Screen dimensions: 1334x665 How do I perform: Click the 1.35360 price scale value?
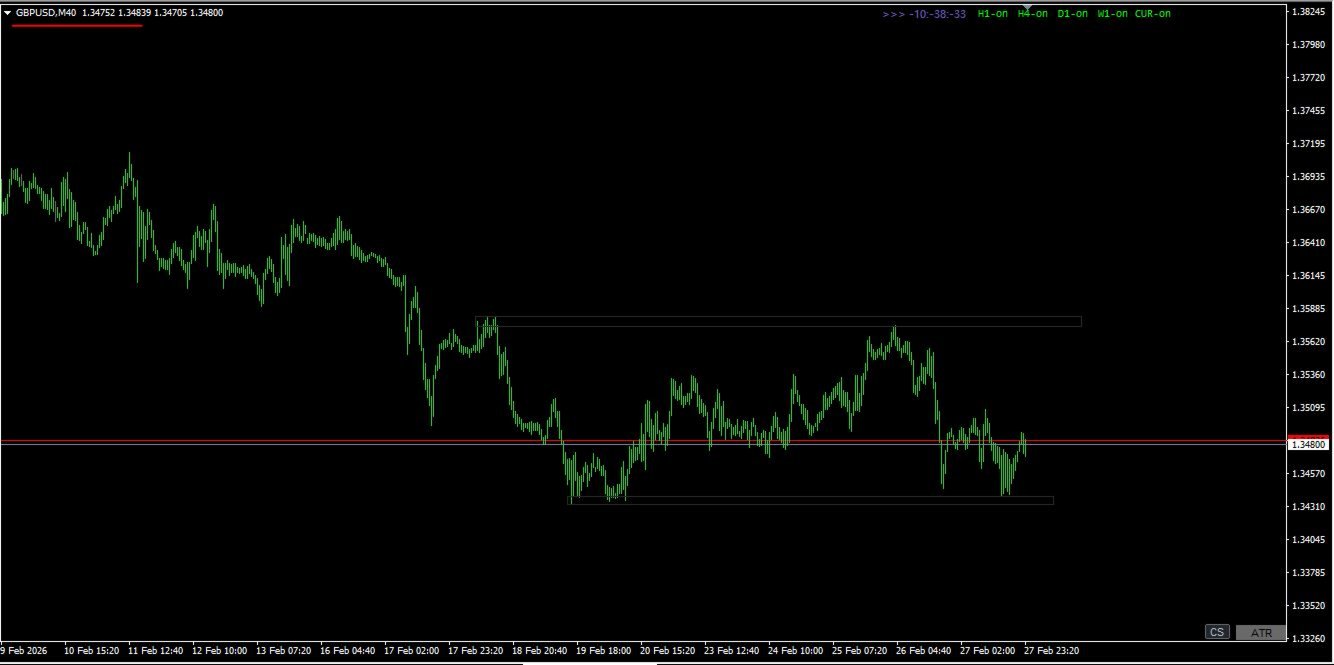click(1308, 374)
